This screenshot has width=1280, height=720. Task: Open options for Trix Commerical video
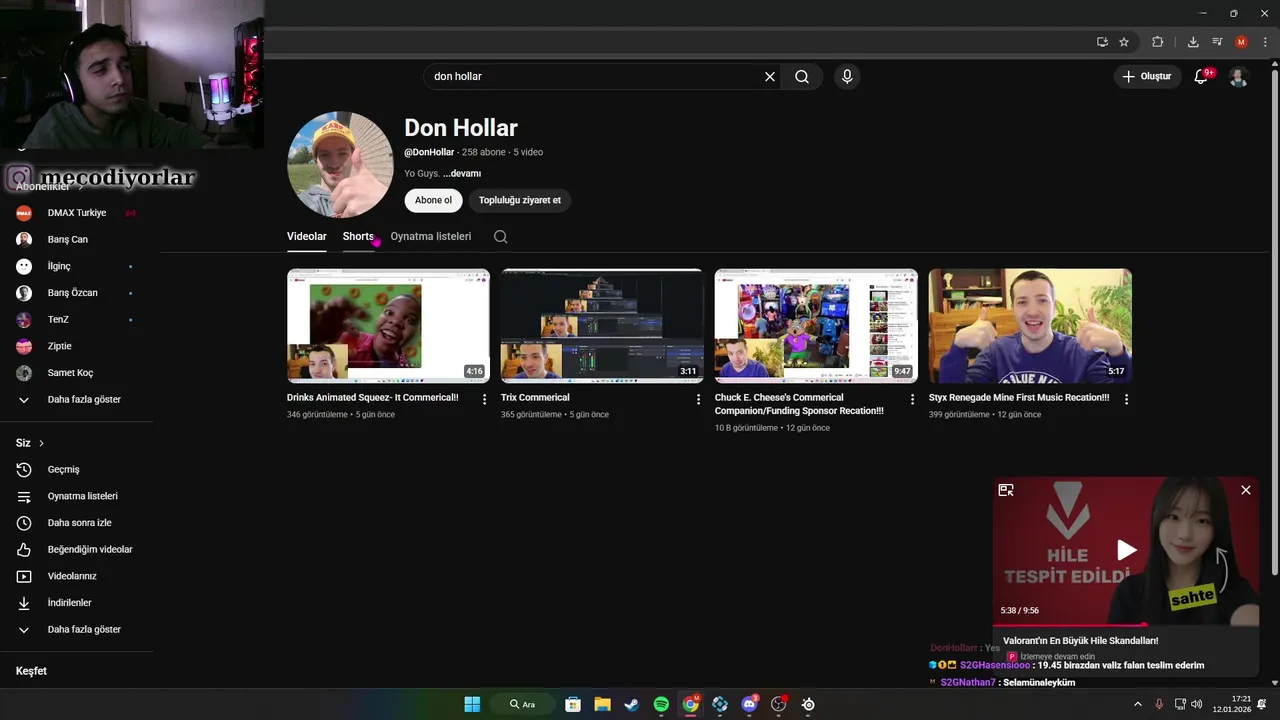coord(699,399)
